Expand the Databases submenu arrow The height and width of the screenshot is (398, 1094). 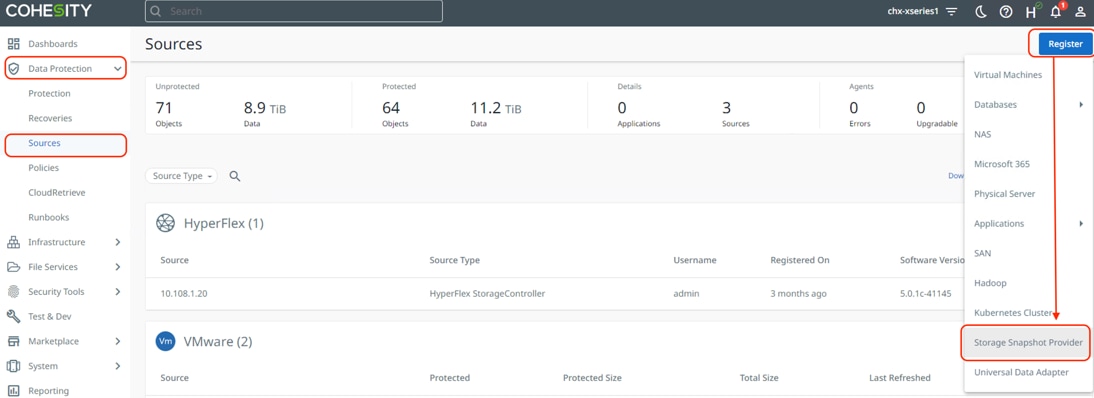1081,105
